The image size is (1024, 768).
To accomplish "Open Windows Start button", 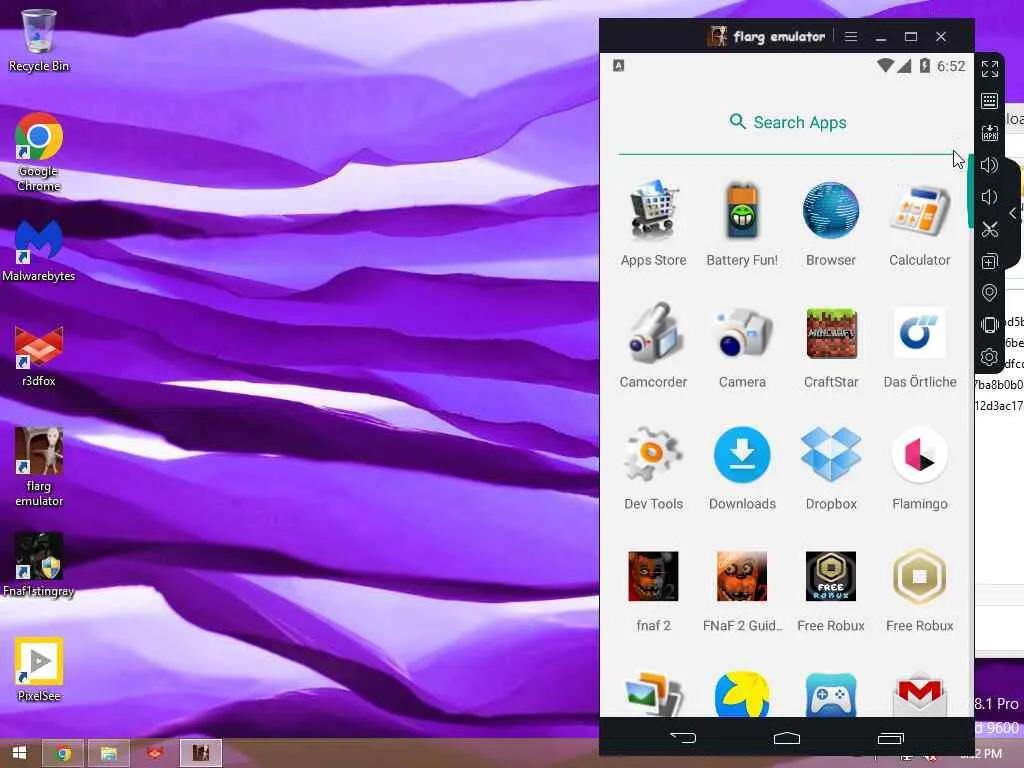I will (19, 753).
